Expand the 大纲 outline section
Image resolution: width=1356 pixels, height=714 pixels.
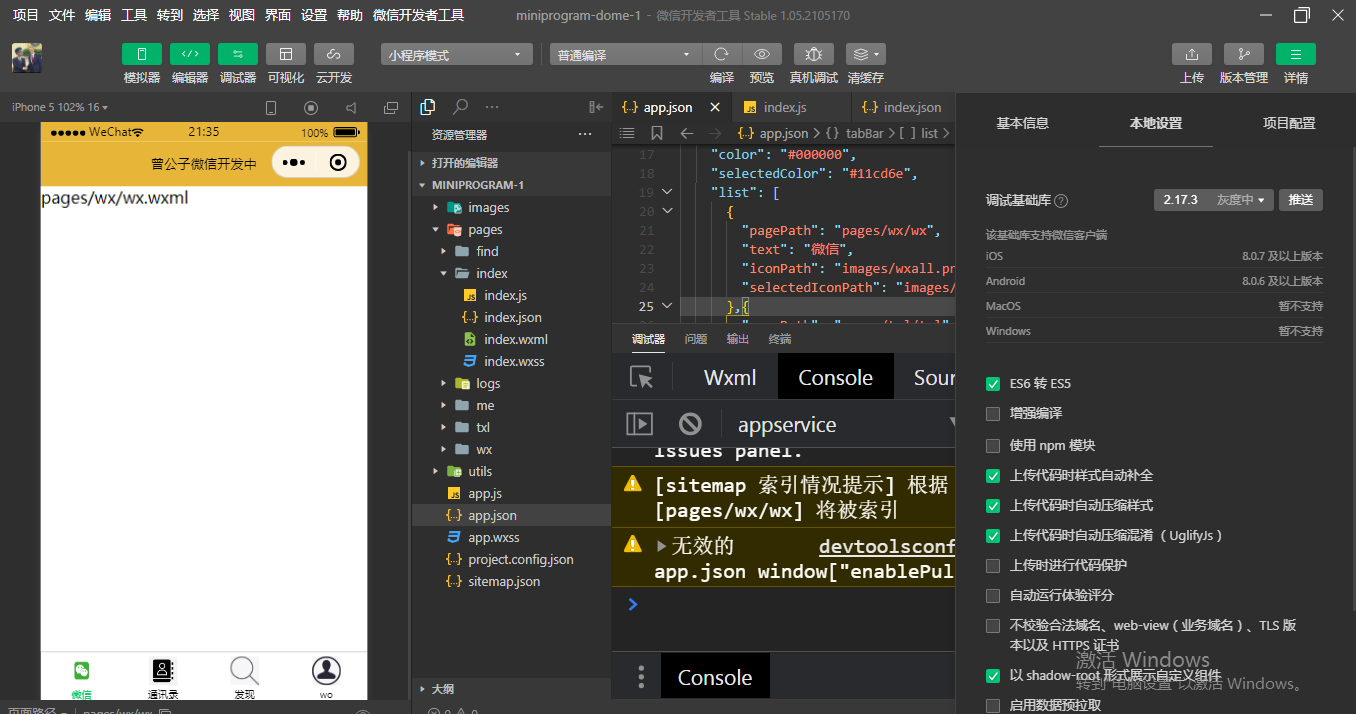[511, 689]
